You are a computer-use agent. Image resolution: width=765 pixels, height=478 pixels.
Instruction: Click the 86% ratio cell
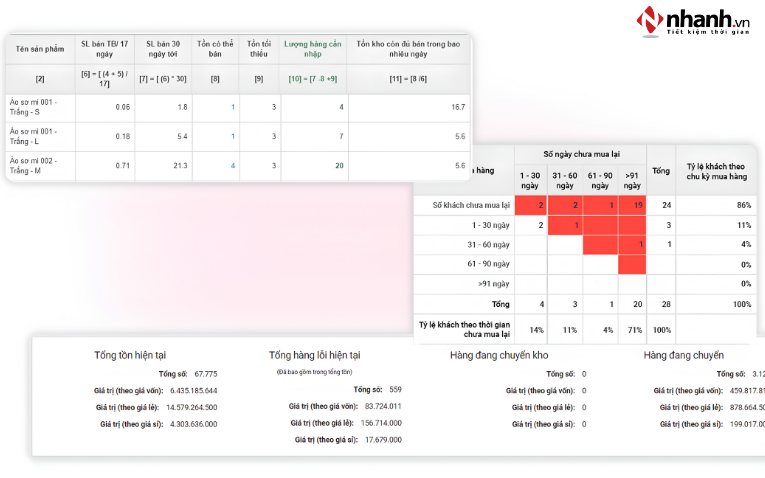pos(744,205)
